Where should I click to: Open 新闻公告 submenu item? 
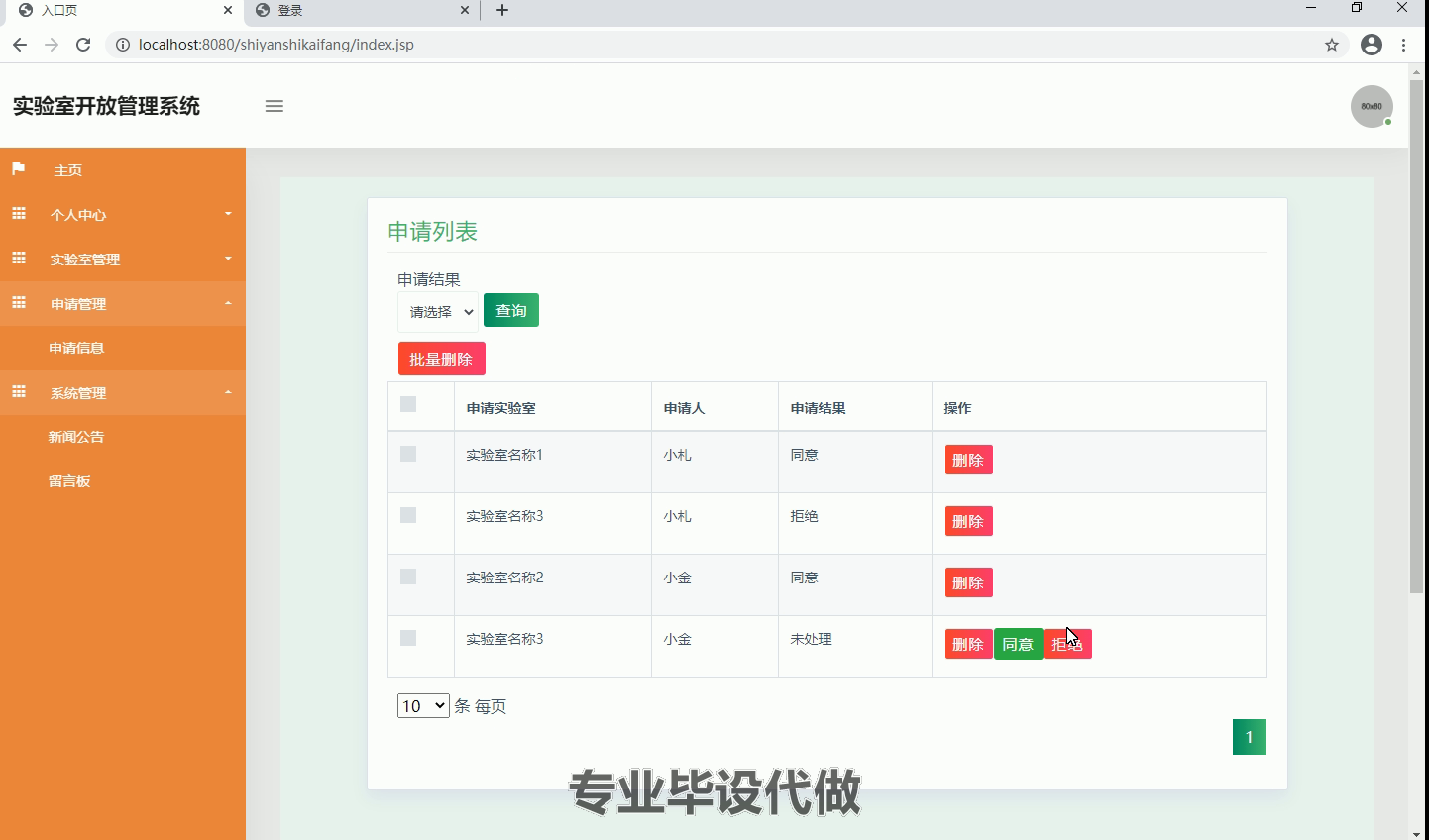click(x=76, y=437)
